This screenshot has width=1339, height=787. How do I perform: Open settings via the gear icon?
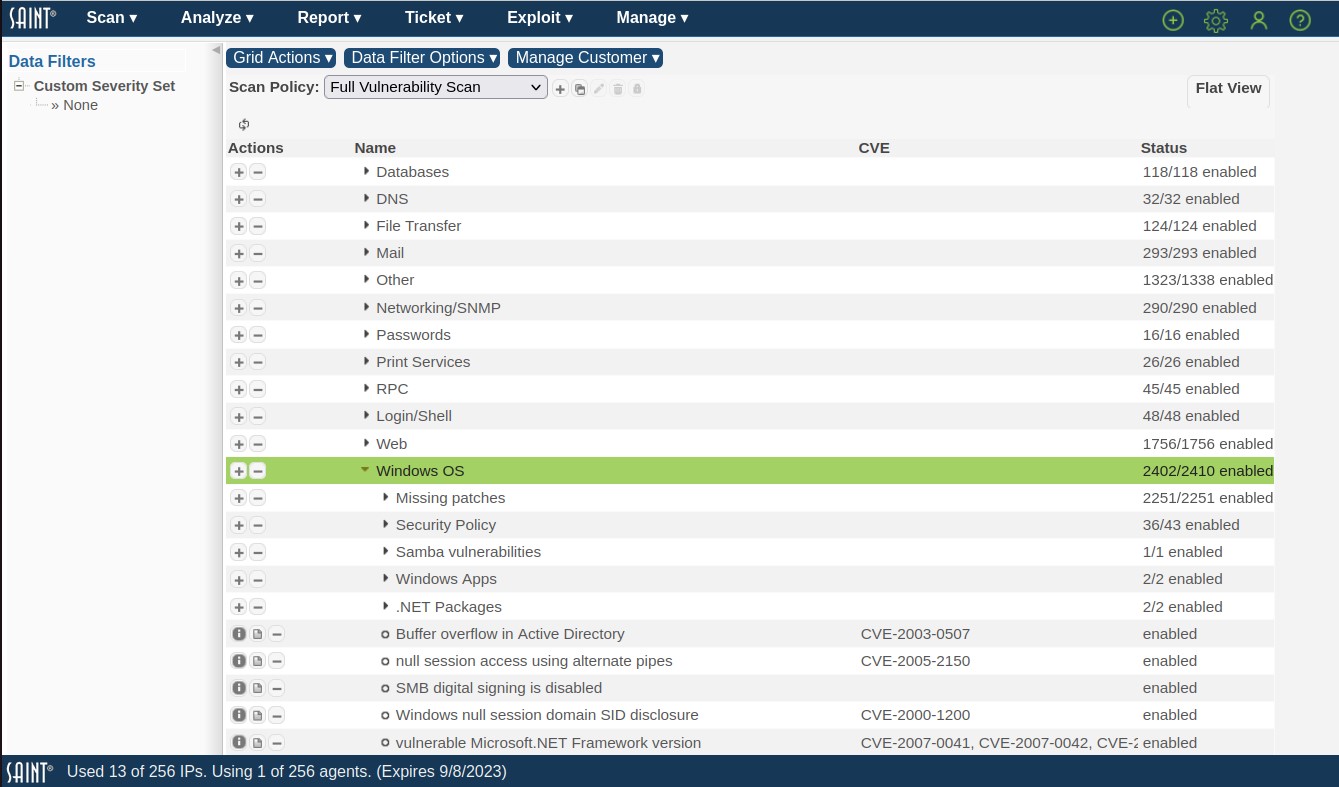(1215, 20)
